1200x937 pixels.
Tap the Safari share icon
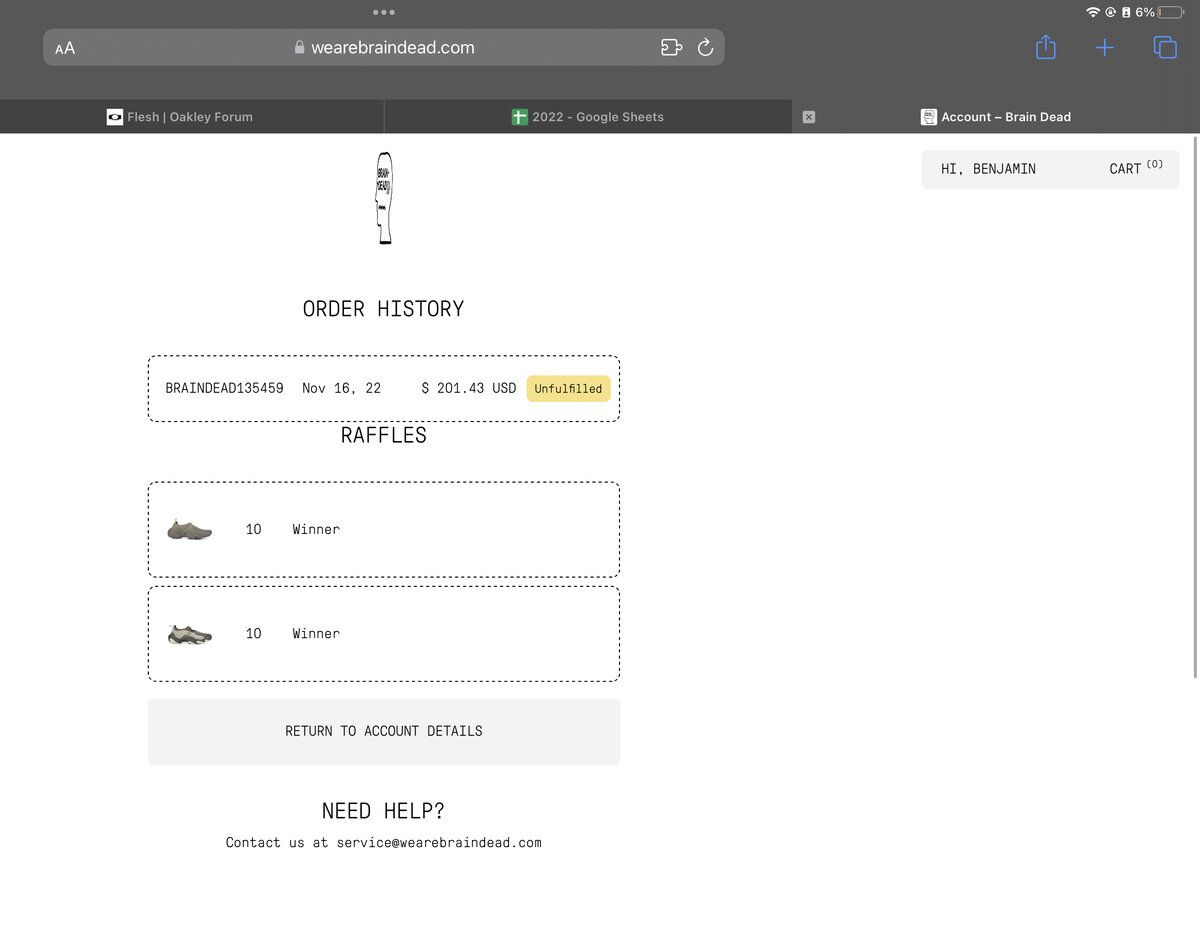point(1045,47)
